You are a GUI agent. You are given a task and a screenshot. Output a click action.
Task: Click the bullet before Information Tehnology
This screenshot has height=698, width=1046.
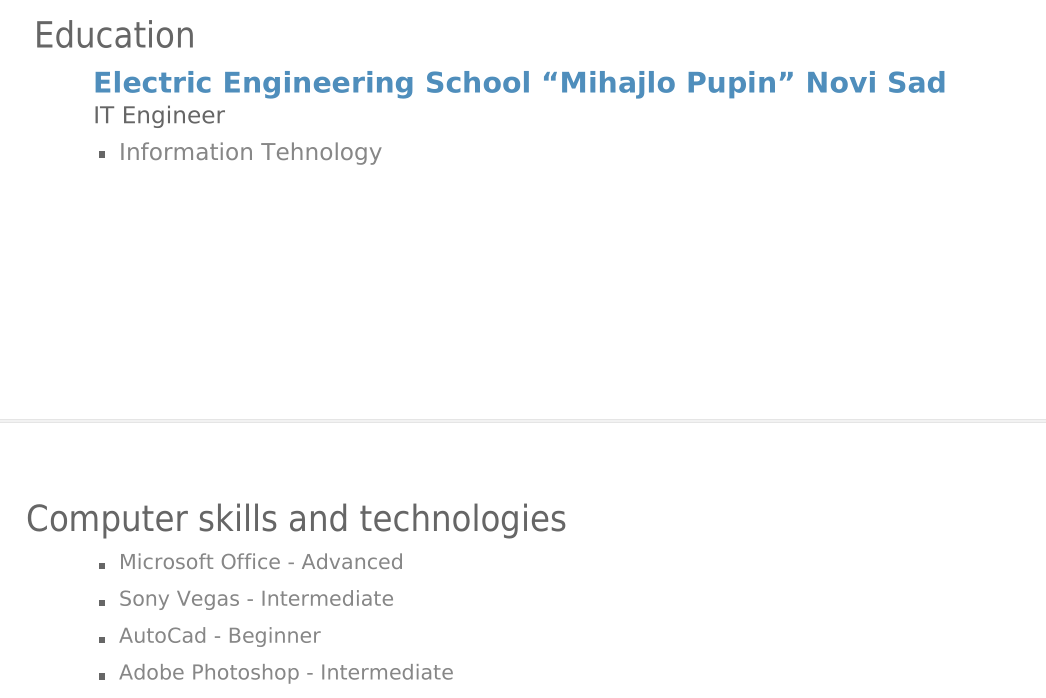[x=103, y=155]
